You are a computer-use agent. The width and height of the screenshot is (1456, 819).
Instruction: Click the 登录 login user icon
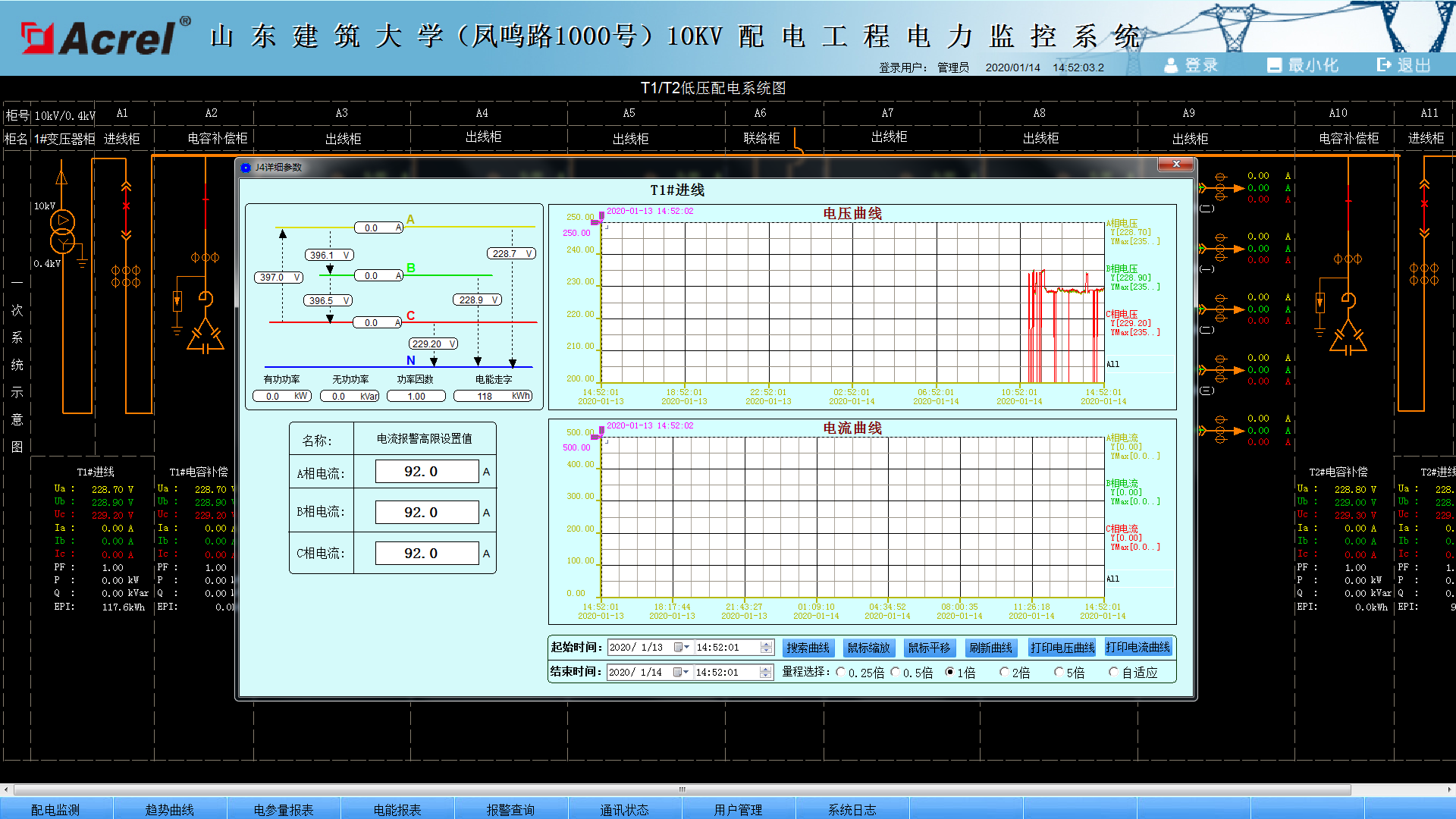pos(1171,65)
